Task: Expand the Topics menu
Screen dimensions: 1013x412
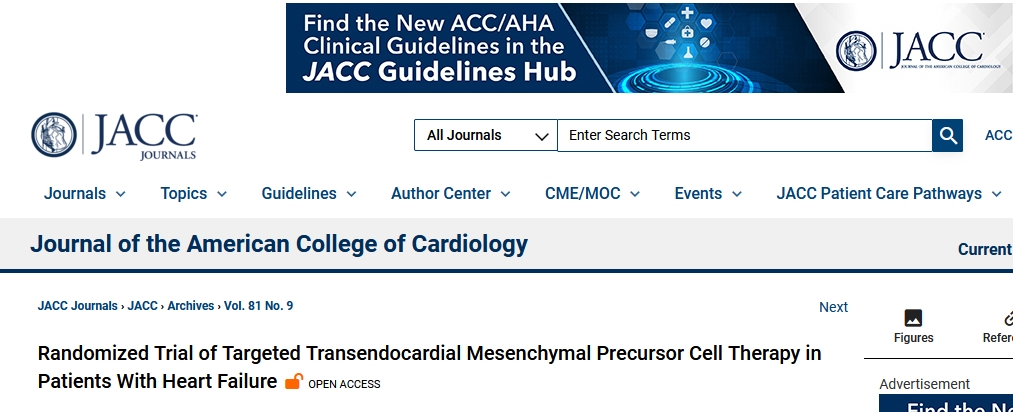Action: [194, 194]
